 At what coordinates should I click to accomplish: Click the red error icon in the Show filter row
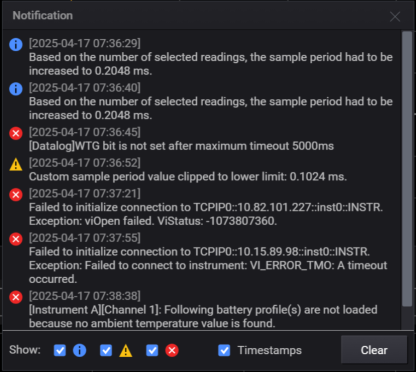tap(172, 350)
